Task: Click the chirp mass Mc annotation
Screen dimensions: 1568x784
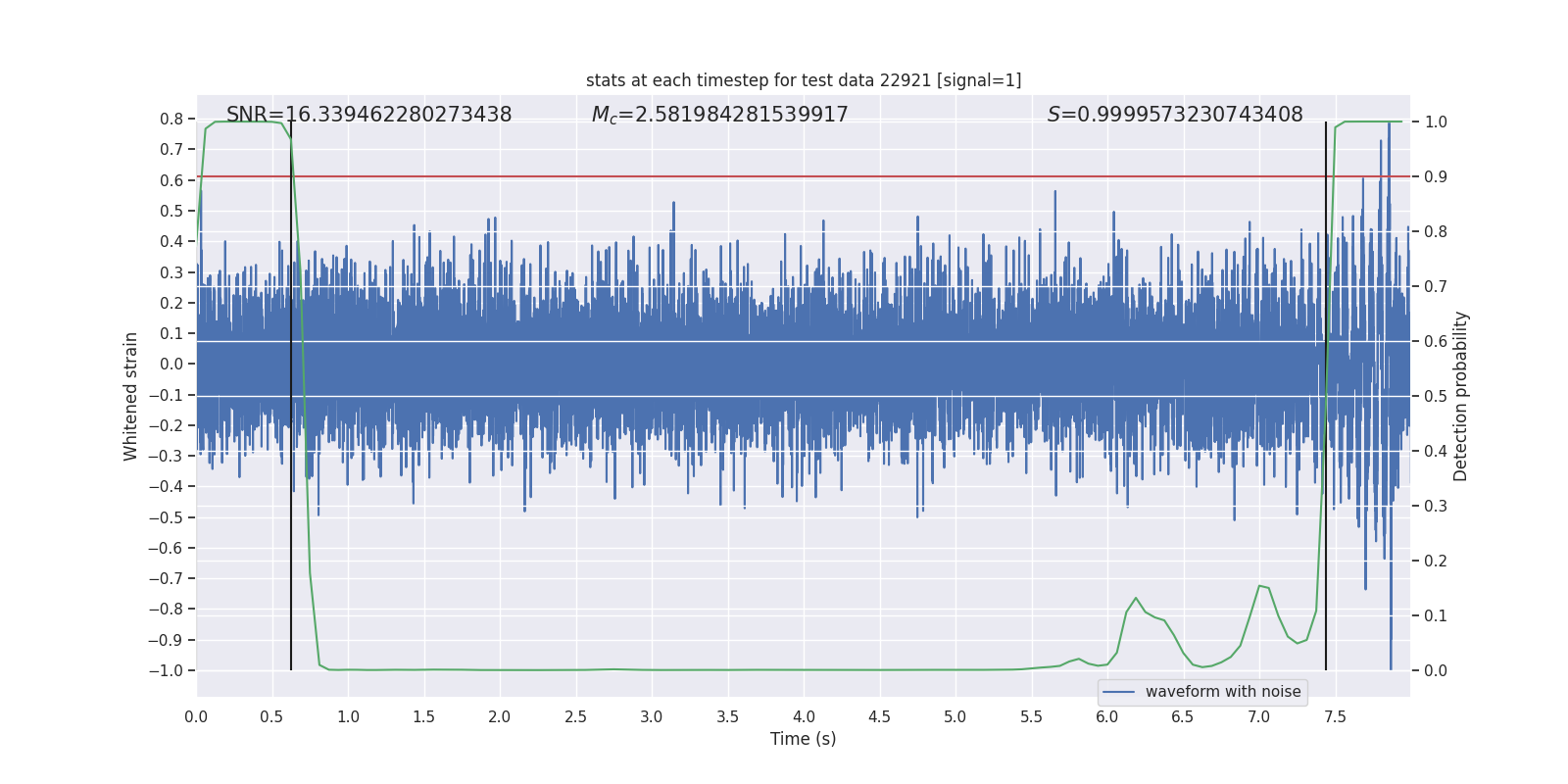Action: 719,115
